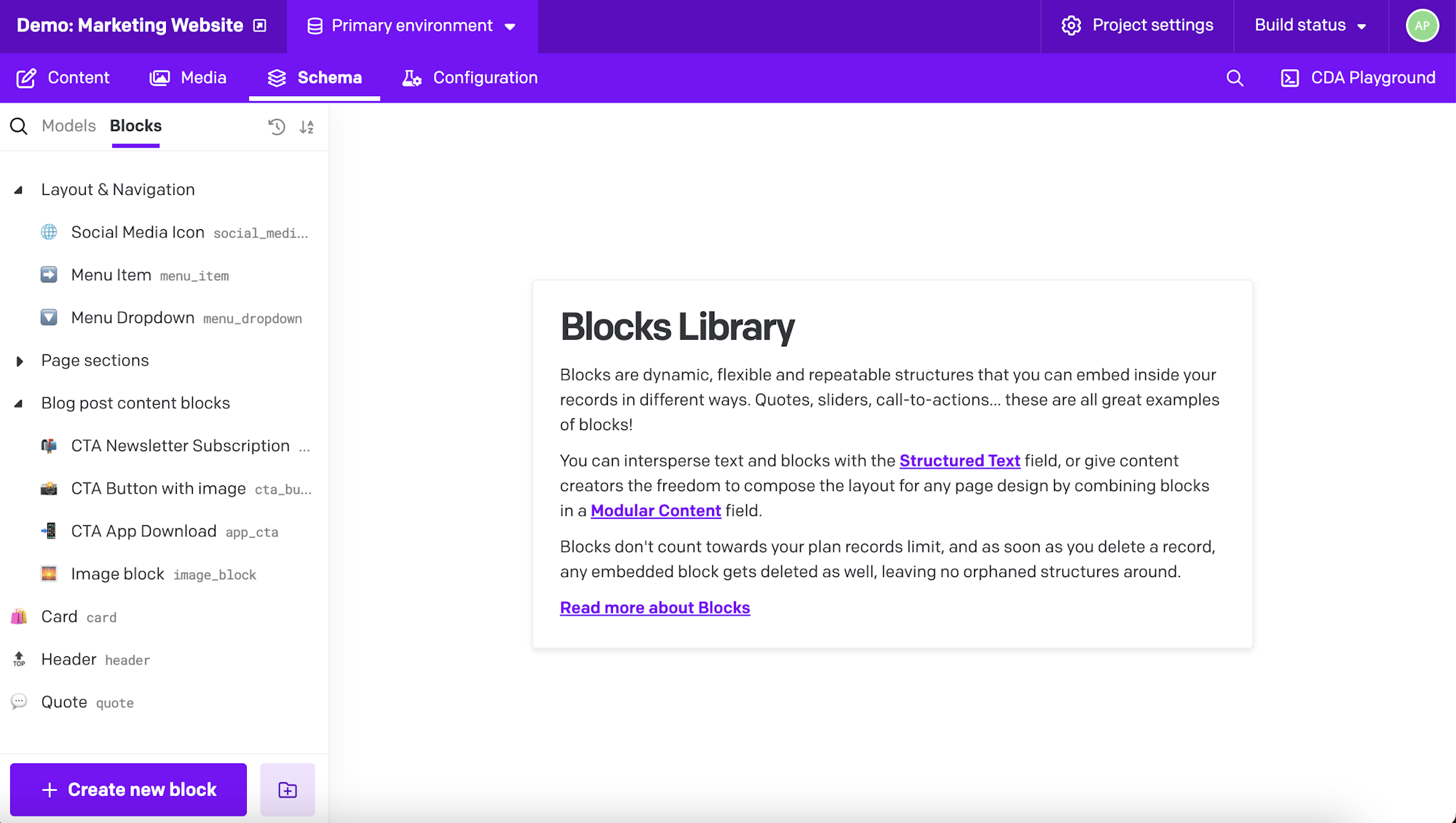Click the Schema layers icon
Image resolution: width=1456 pixels, height=823 pixels.
pyautogui.click(x=277, y=78)
